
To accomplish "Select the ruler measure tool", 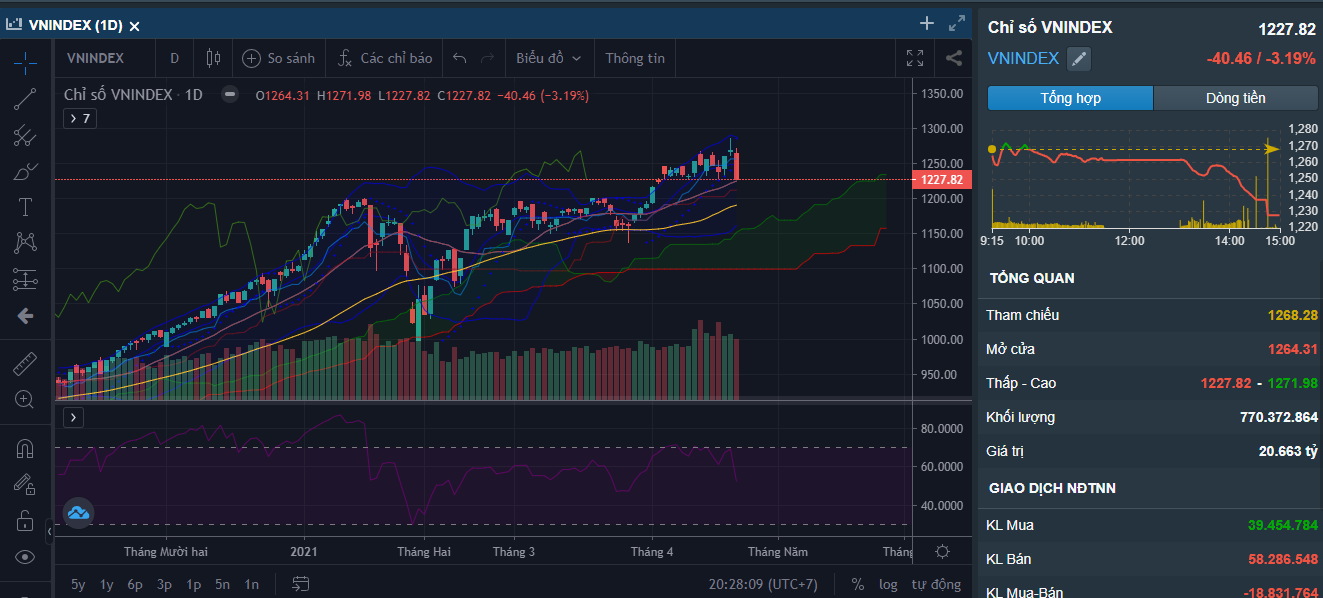I will (x=25, y=363).
